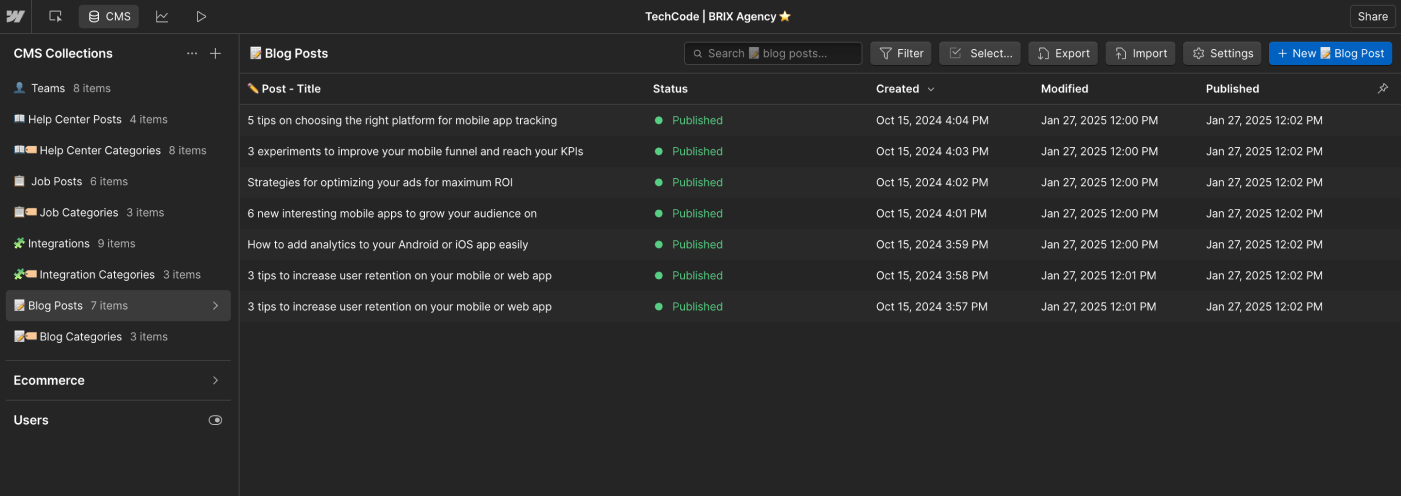Click the Oct 15, 2024 4:04 PM created date
The image size is (1401, 496).
click(932, 120)
